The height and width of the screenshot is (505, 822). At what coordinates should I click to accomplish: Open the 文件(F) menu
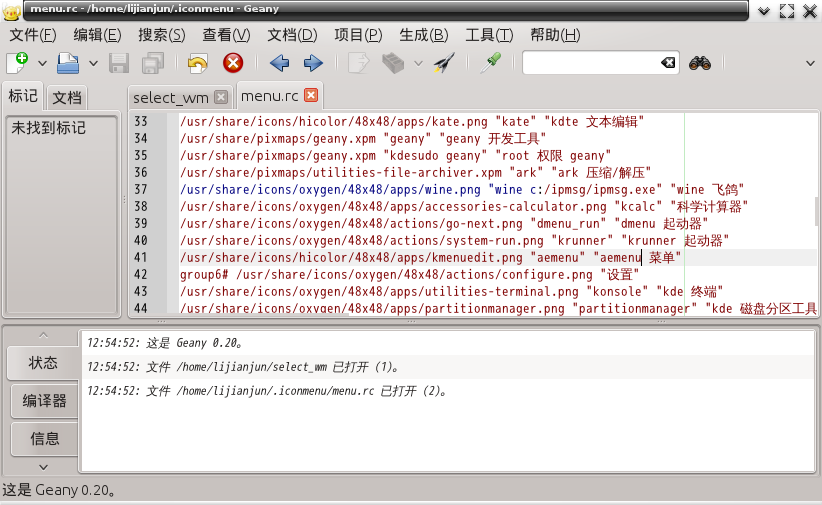click(33, 35)
